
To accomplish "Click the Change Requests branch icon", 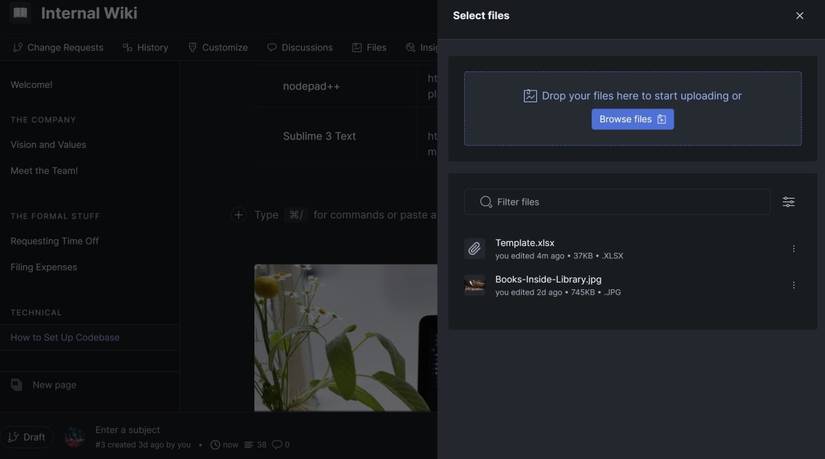I will coord(17,47).
